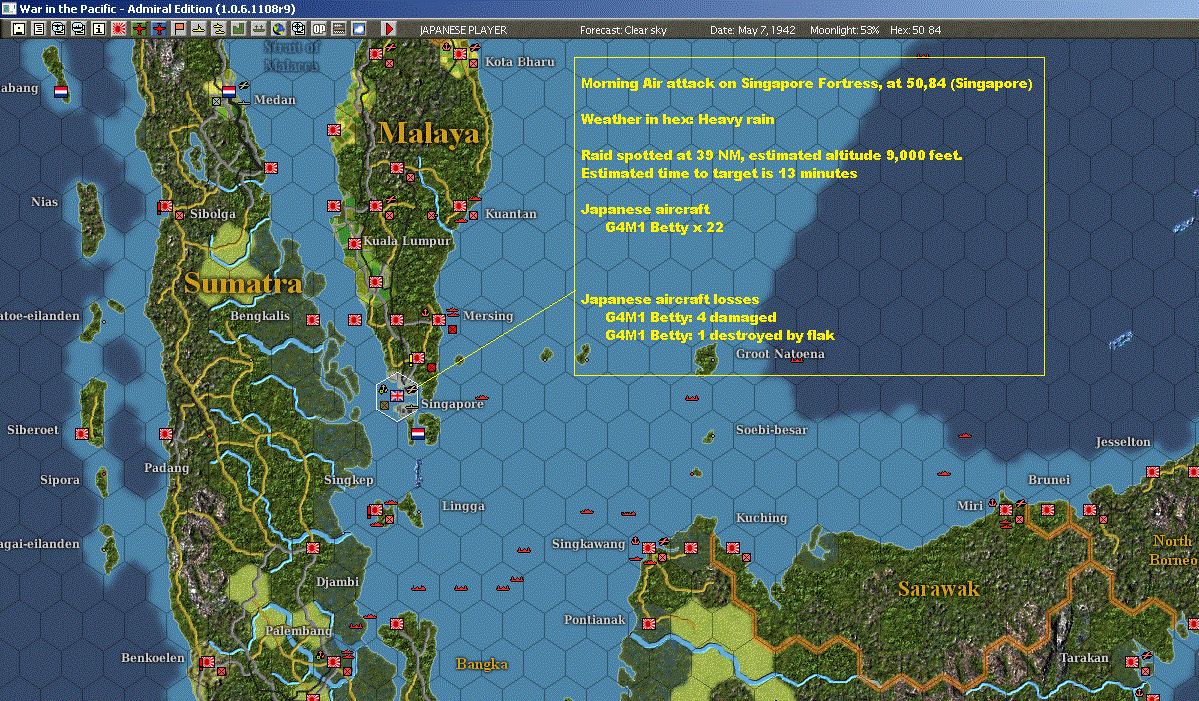The image size is (1199, 701).
Task: Select Japanese base marker at Siberoet
Action: (x=82, y=433)
